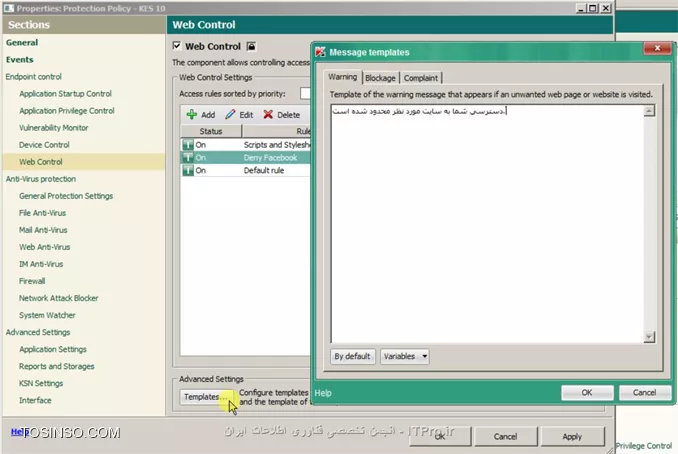Click the Access rules search field
Screen dimensions: 678x454
(x=305, y=93)
